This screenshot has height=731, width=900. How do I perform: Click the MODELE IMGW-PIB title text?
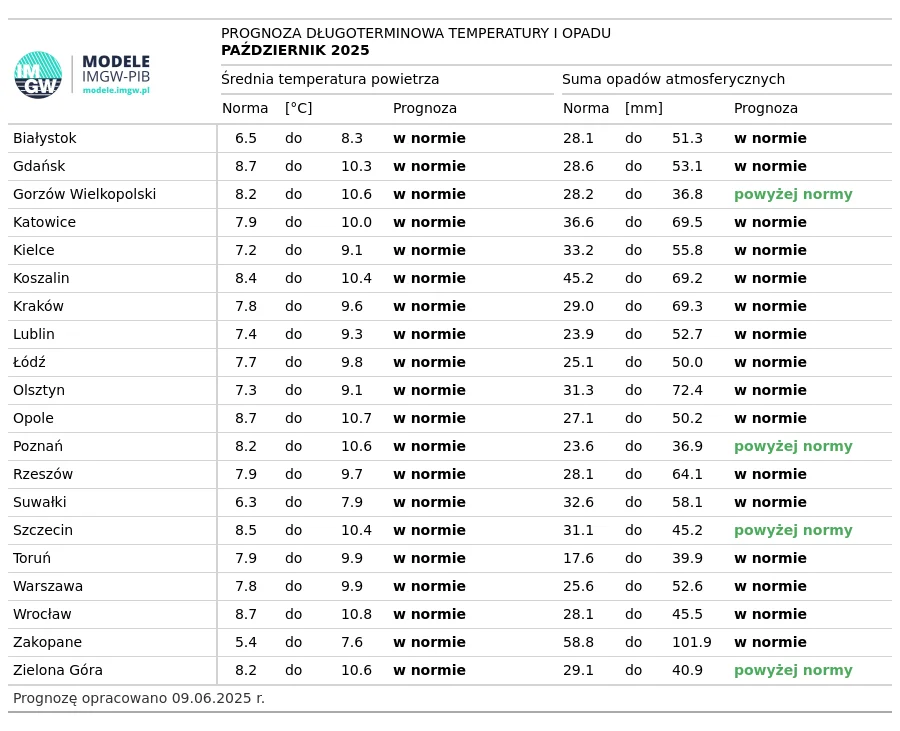[116, 68]
